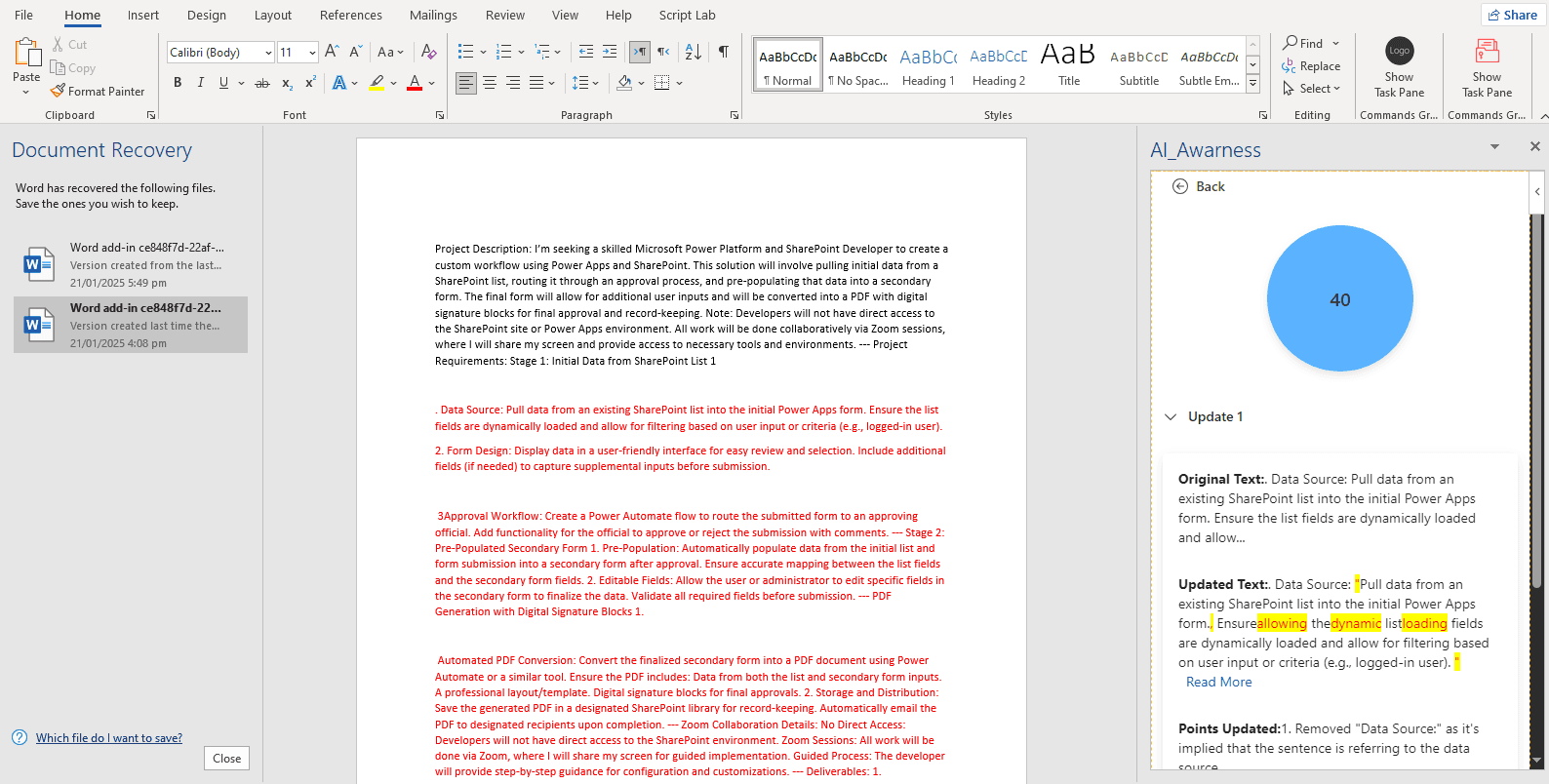Viewport: 1549px width, 784px height.
Task: Decrease font size with shrink icon
Action: click(x=355, y=52)
